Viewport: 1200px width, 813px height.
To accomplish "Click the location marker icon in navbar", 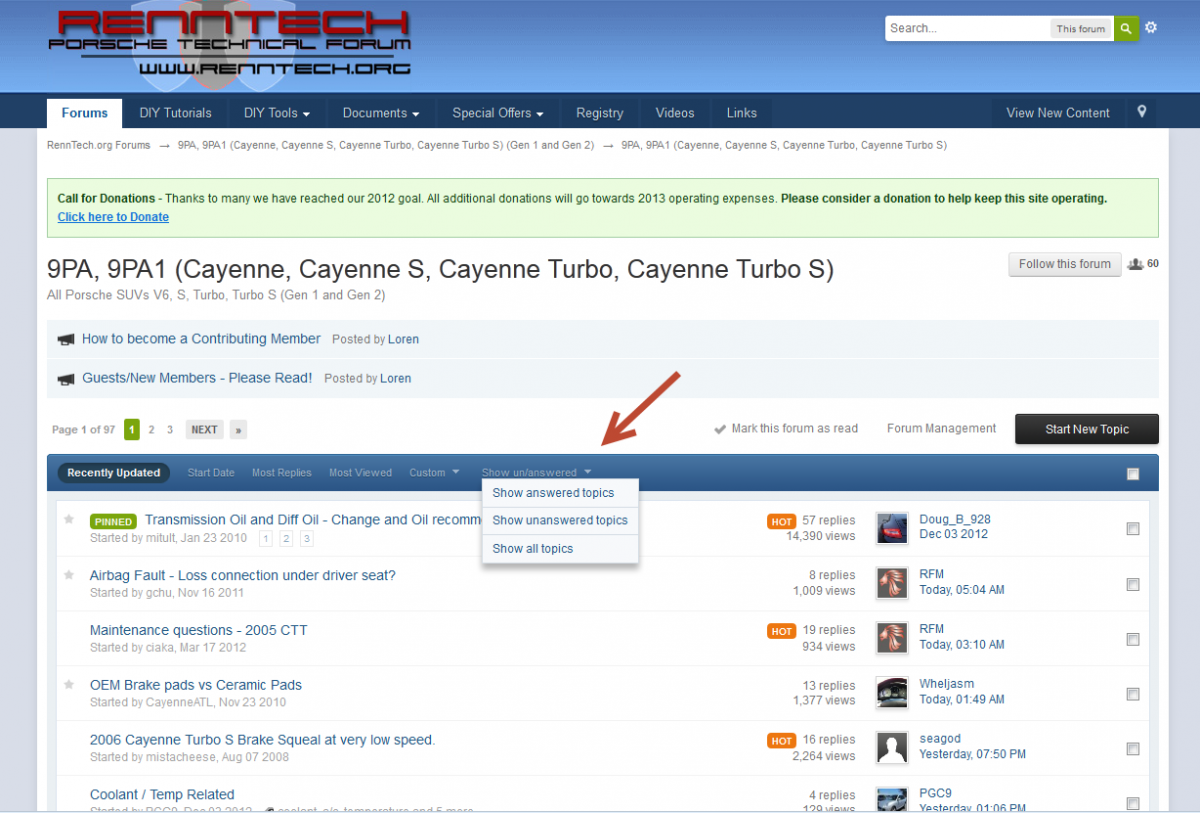I will [x=1141, y=112].
